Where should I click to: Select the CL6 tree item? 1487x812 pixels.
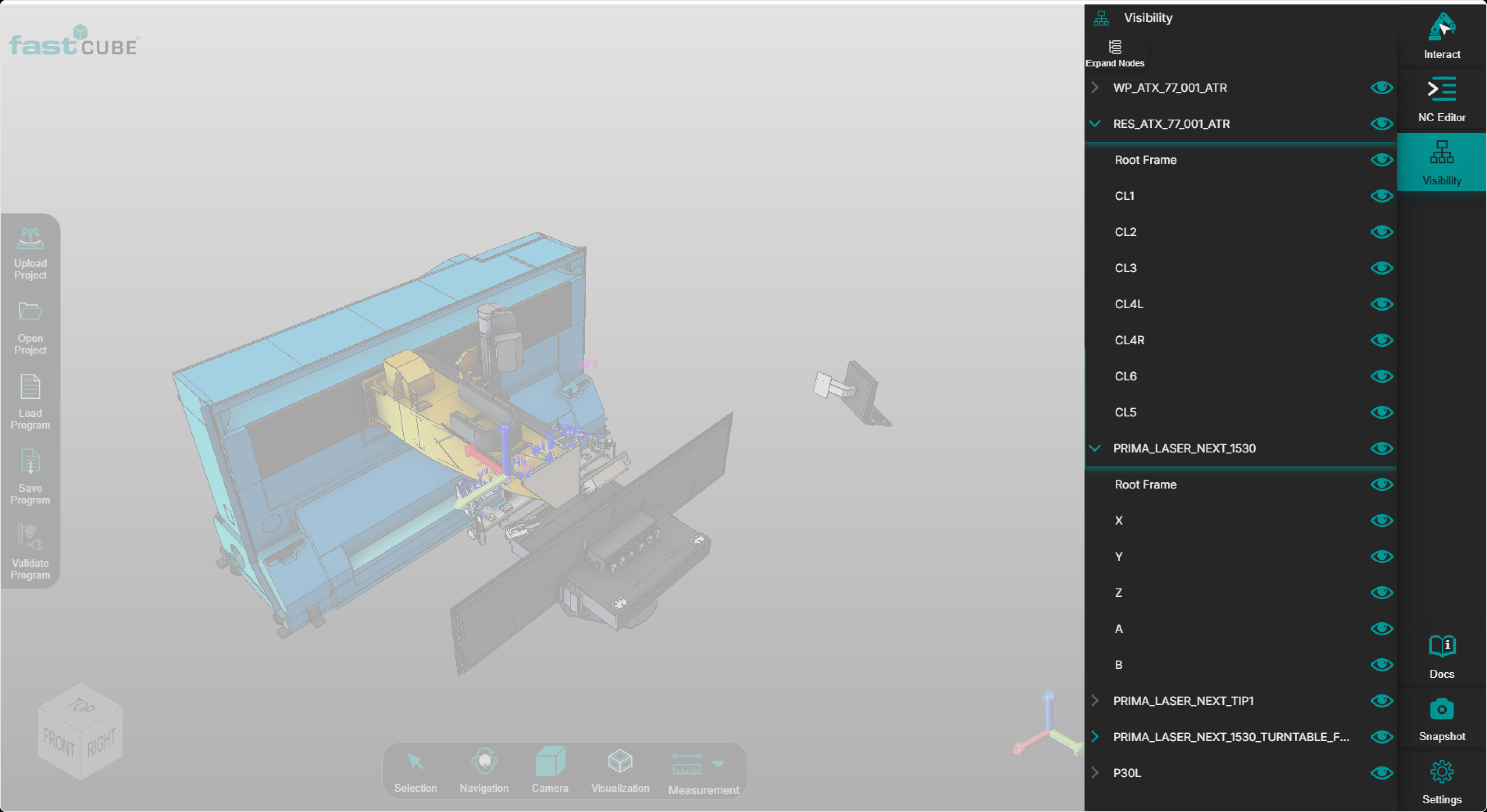pos(1241,376)
